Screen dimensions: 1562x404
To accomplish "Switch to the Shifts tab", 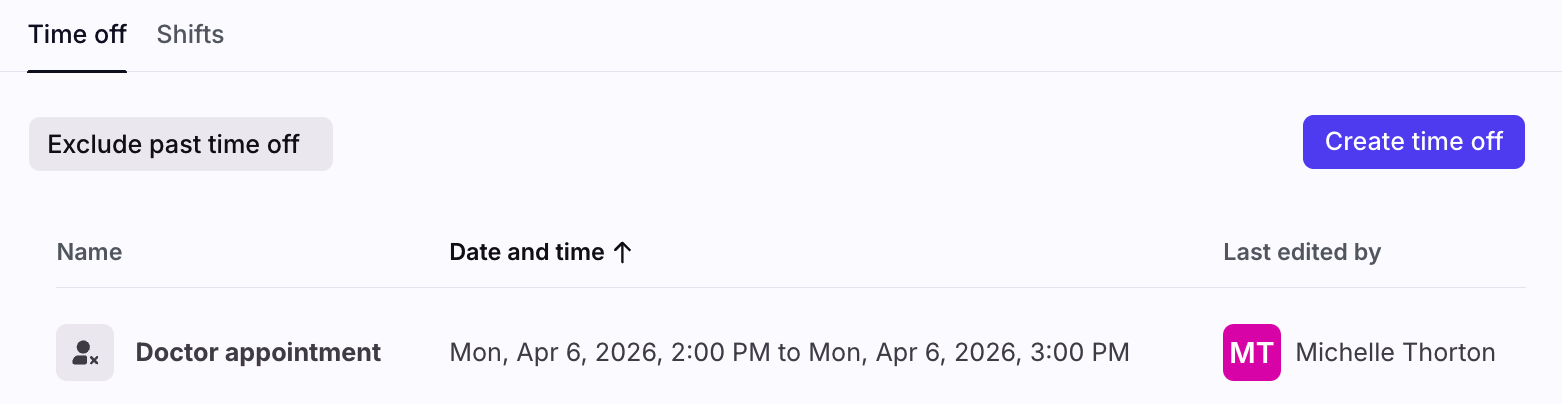I will (x=190, y=35).
